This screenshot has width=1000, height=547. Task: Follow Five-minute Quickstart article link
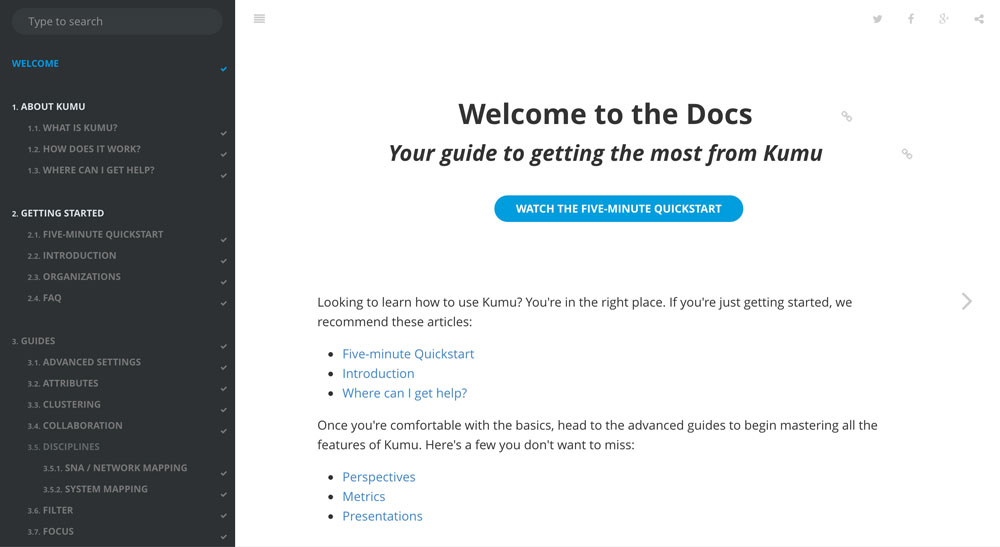pos(408,354)
